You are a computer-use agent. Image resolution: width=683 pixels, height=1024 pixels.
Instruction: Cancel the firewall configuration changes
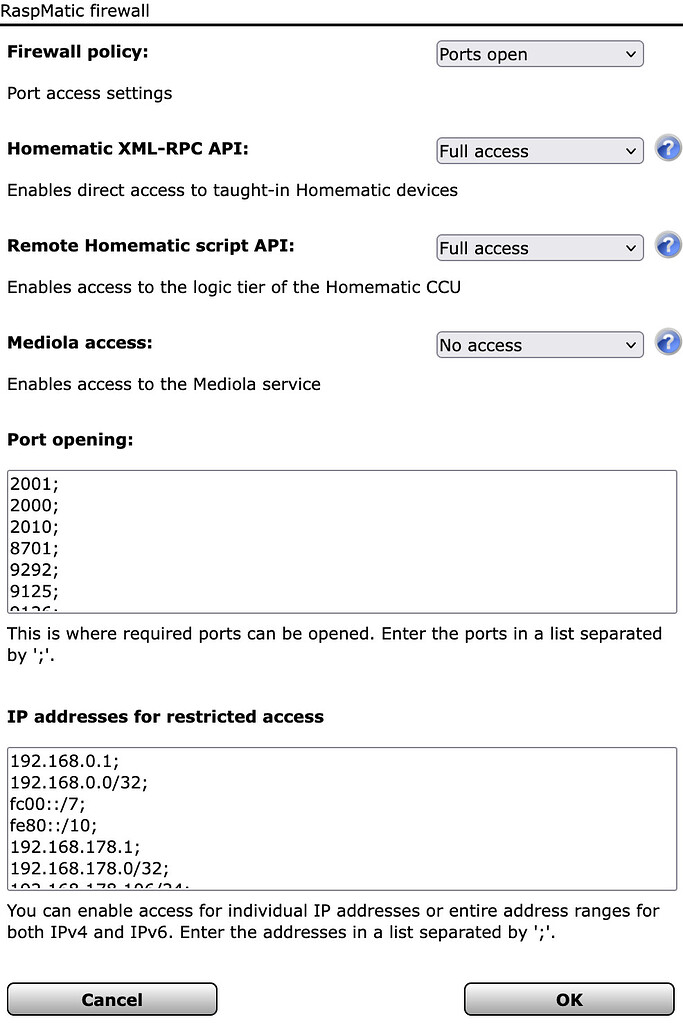(112, 998)
